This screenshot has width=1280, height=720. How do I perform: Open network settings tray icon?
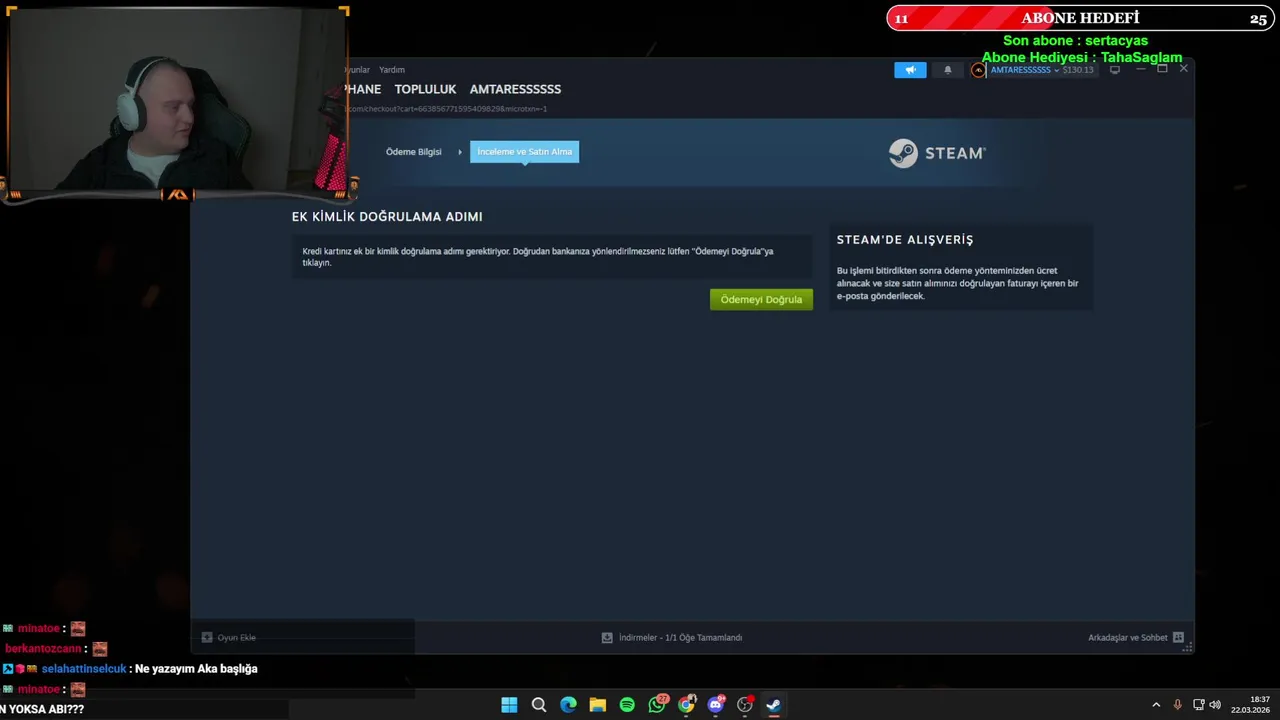coord(1198,705)
